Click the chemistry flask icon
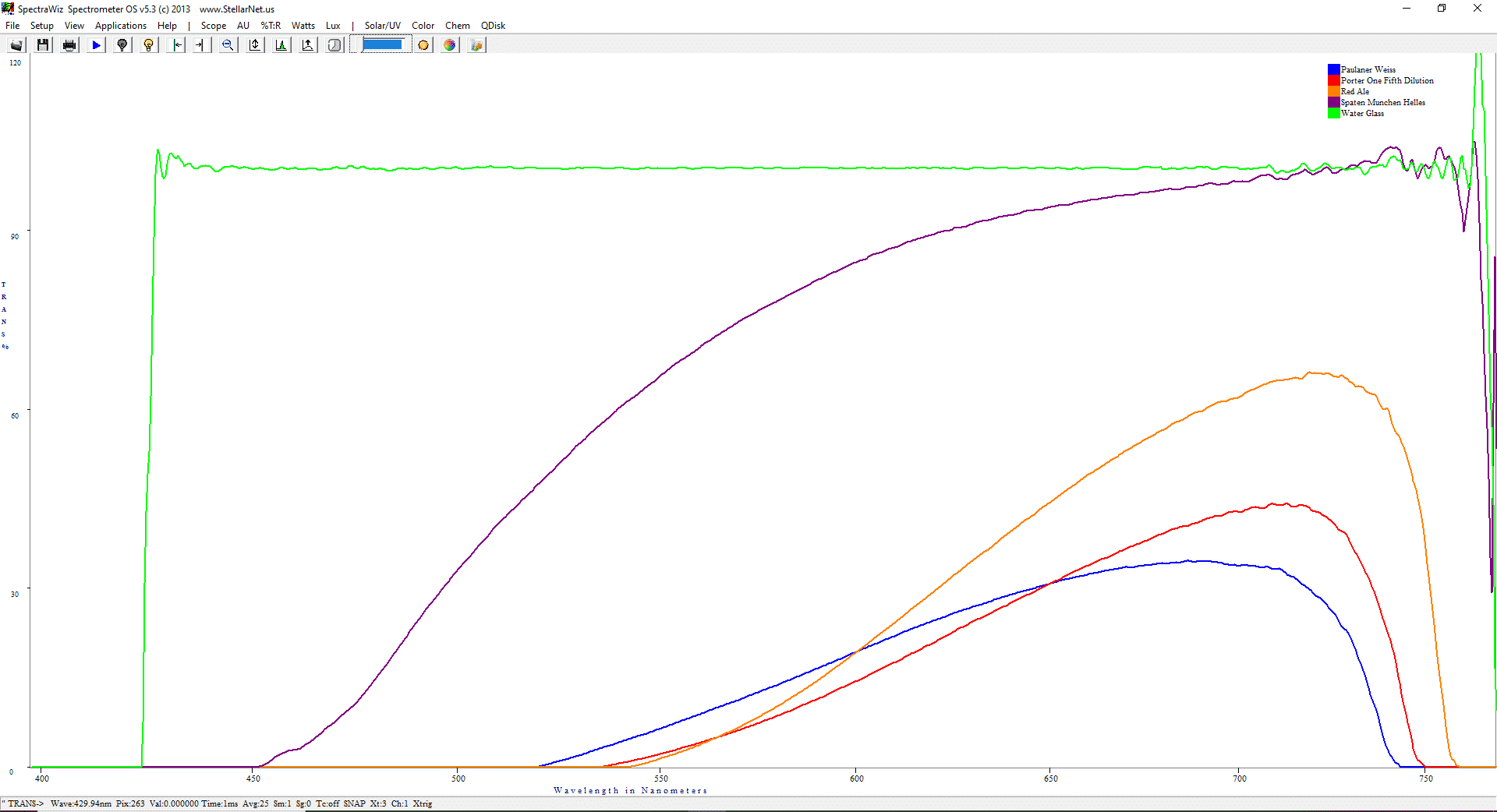This screenshot has height=812, width=1497. click(476, 45)
